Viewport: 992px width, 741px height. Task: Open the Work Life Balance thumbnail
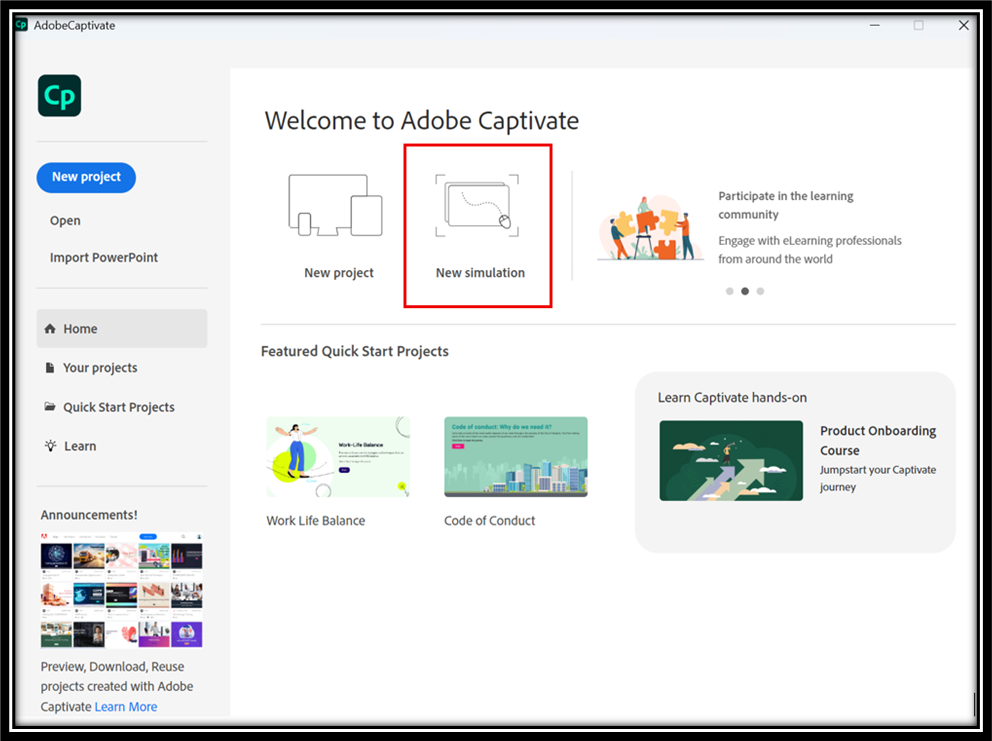[337, 457]
